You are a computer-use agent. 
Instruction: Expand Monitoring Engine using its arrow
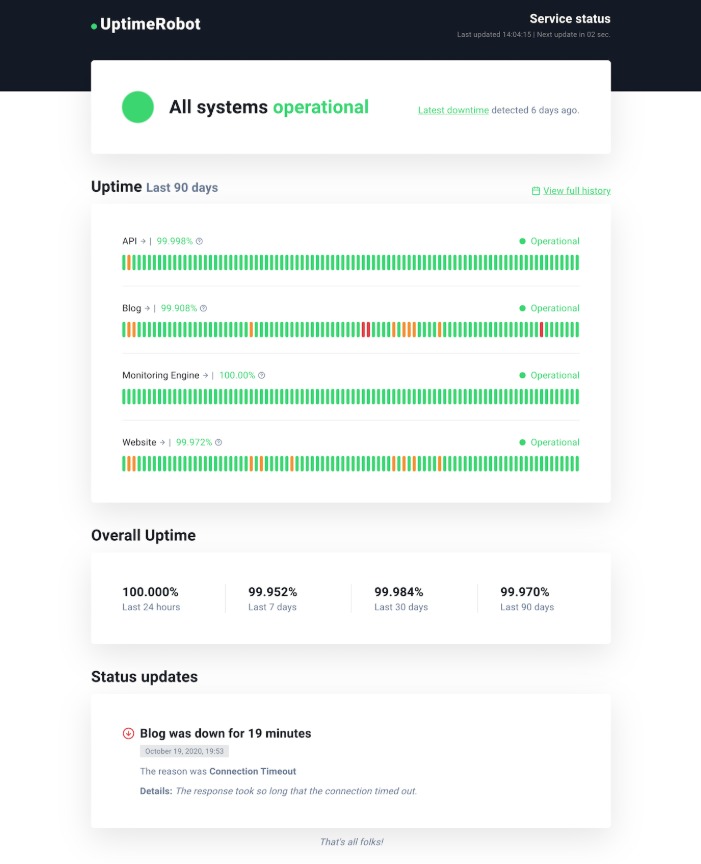click(x=206, y=374)
